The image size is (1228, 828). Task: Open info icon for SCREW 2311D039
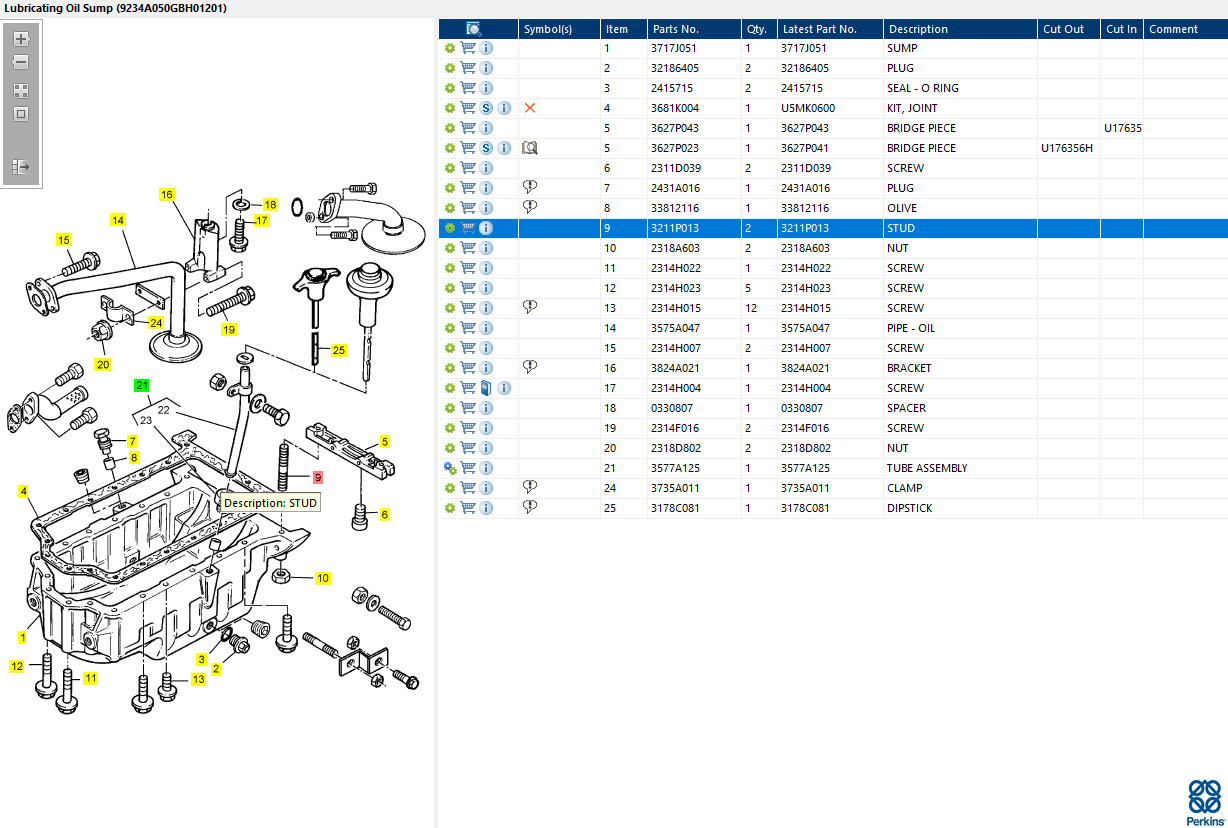(486, 168)
